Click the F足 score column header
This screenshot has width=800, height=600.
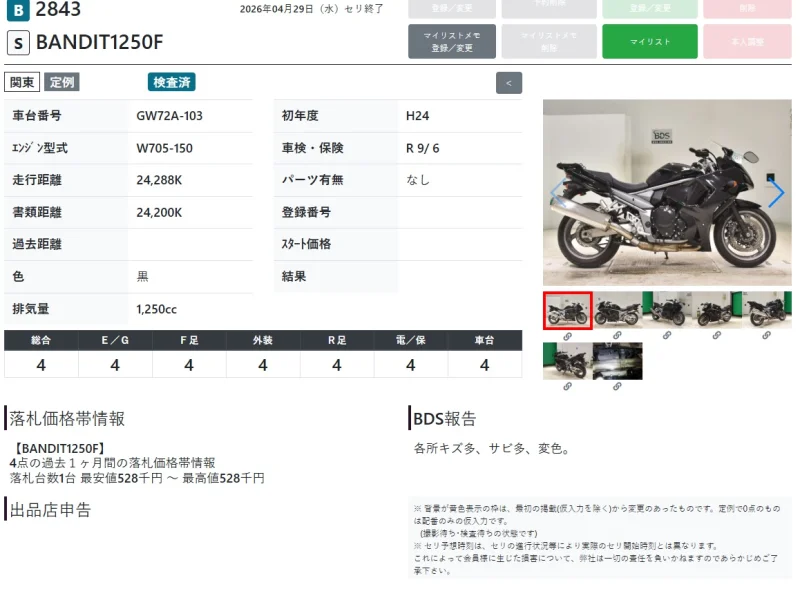189,340
